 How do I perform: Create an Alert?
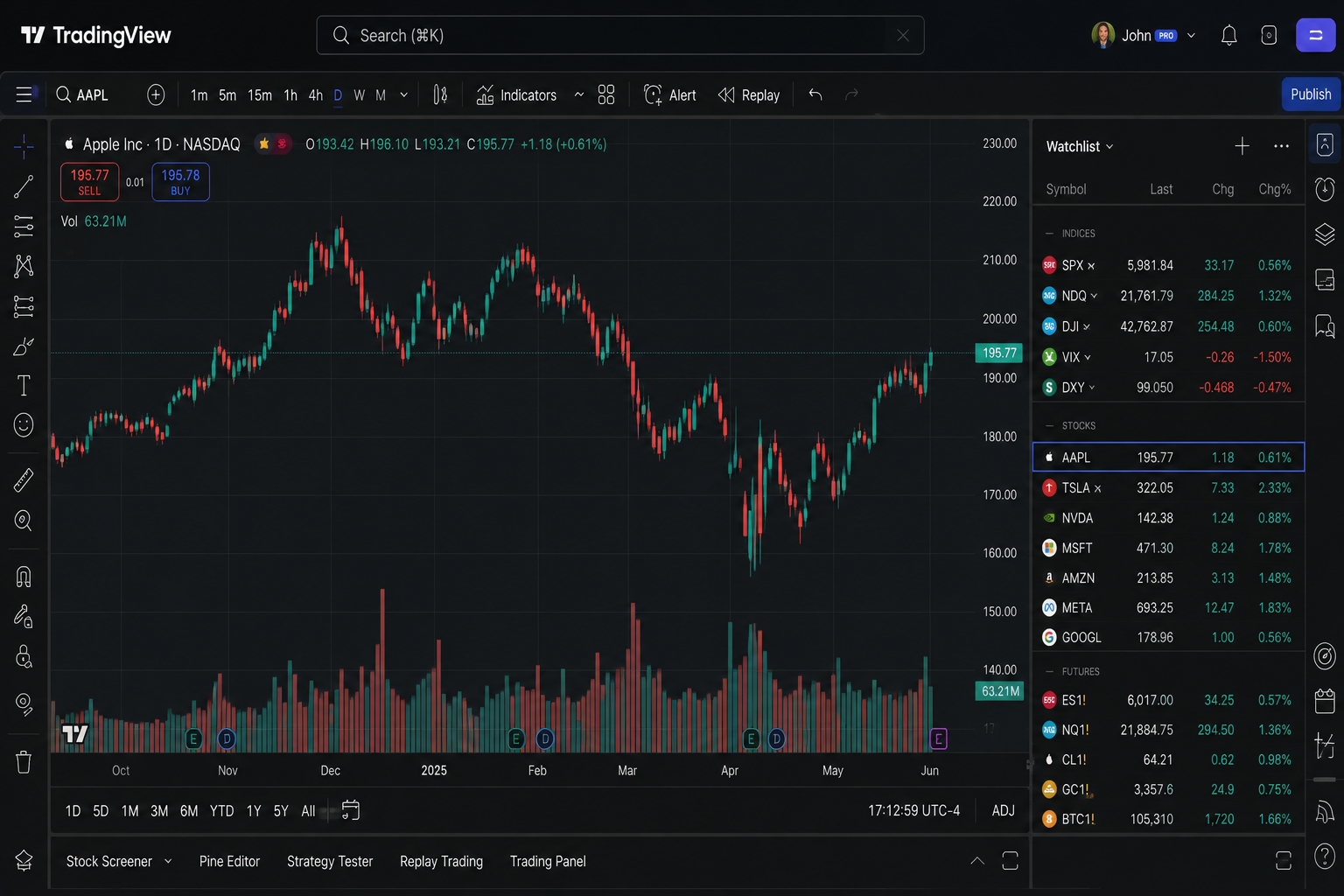click(670, 94)
